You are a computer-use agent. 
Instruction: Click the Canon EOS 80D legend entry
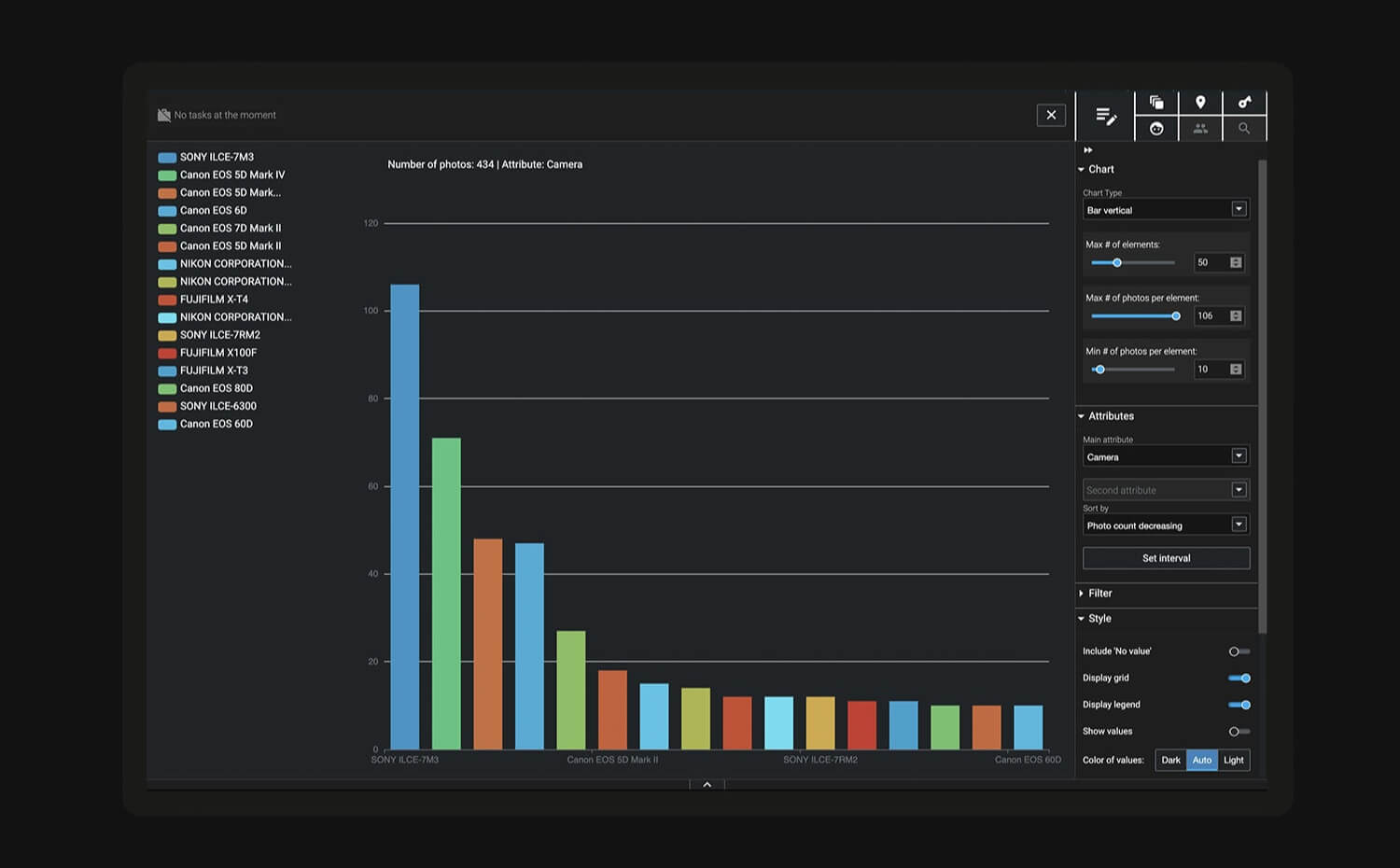pos(205,388)
